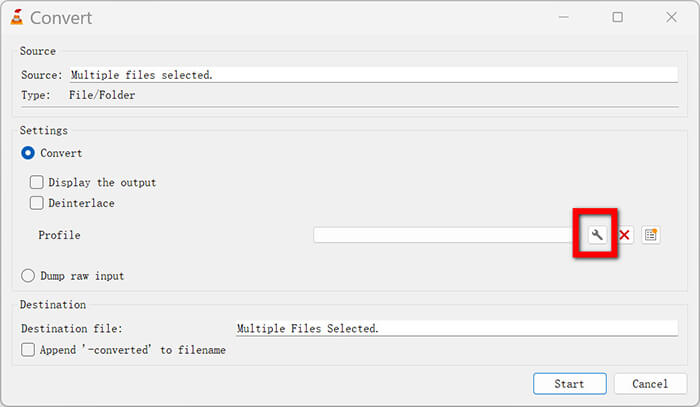Maximize the Convert dialog window
Viewport: 700px width, 407px height.
[x=617, y=17]
